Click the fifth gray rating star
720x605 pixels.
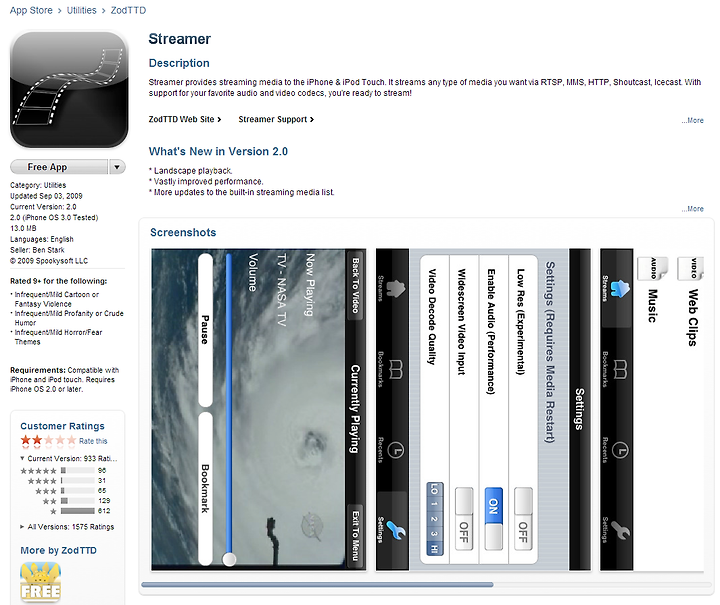point(72,440)
